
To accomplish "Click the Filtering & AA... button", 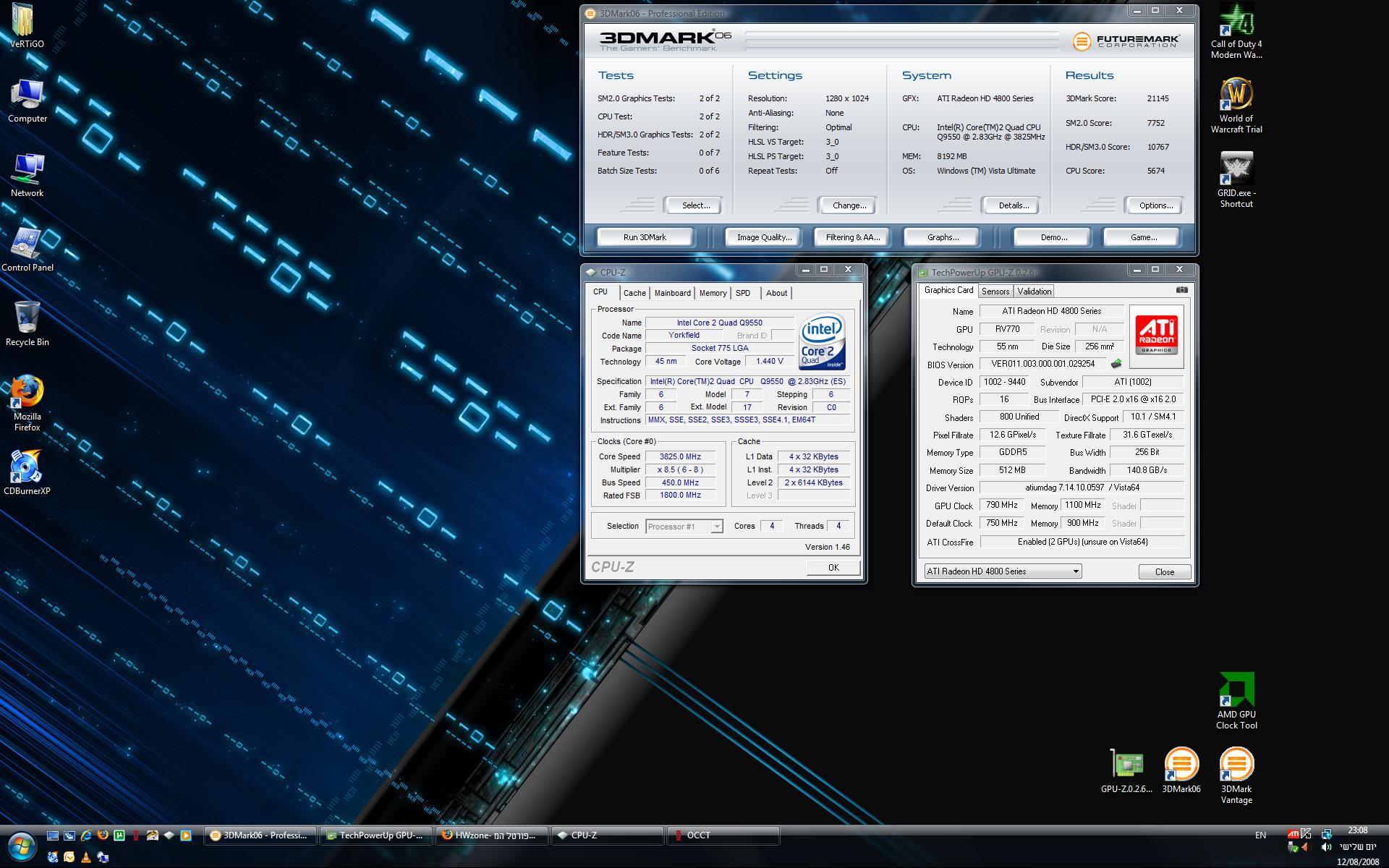I will point(853,237).
